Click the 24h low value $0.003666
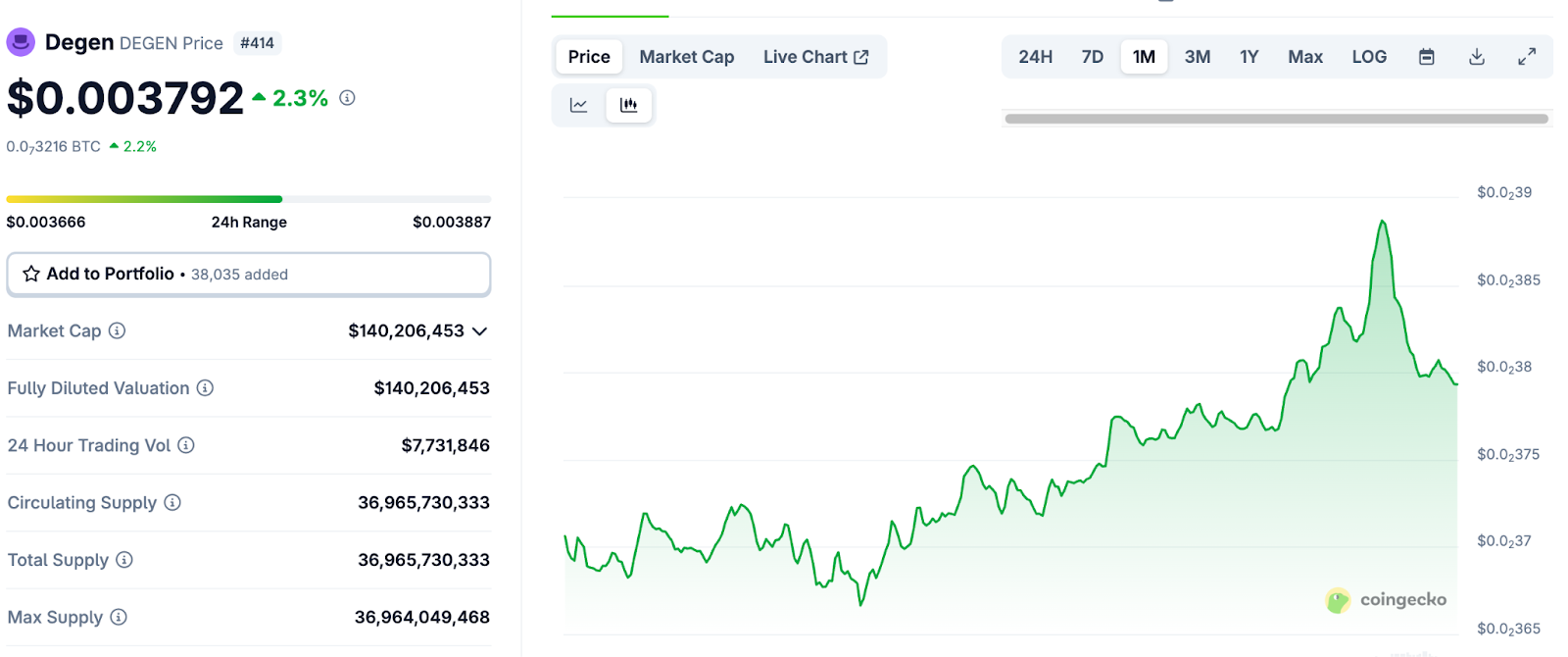Viewport: 1568px width, 657px height. coord(46,222)
